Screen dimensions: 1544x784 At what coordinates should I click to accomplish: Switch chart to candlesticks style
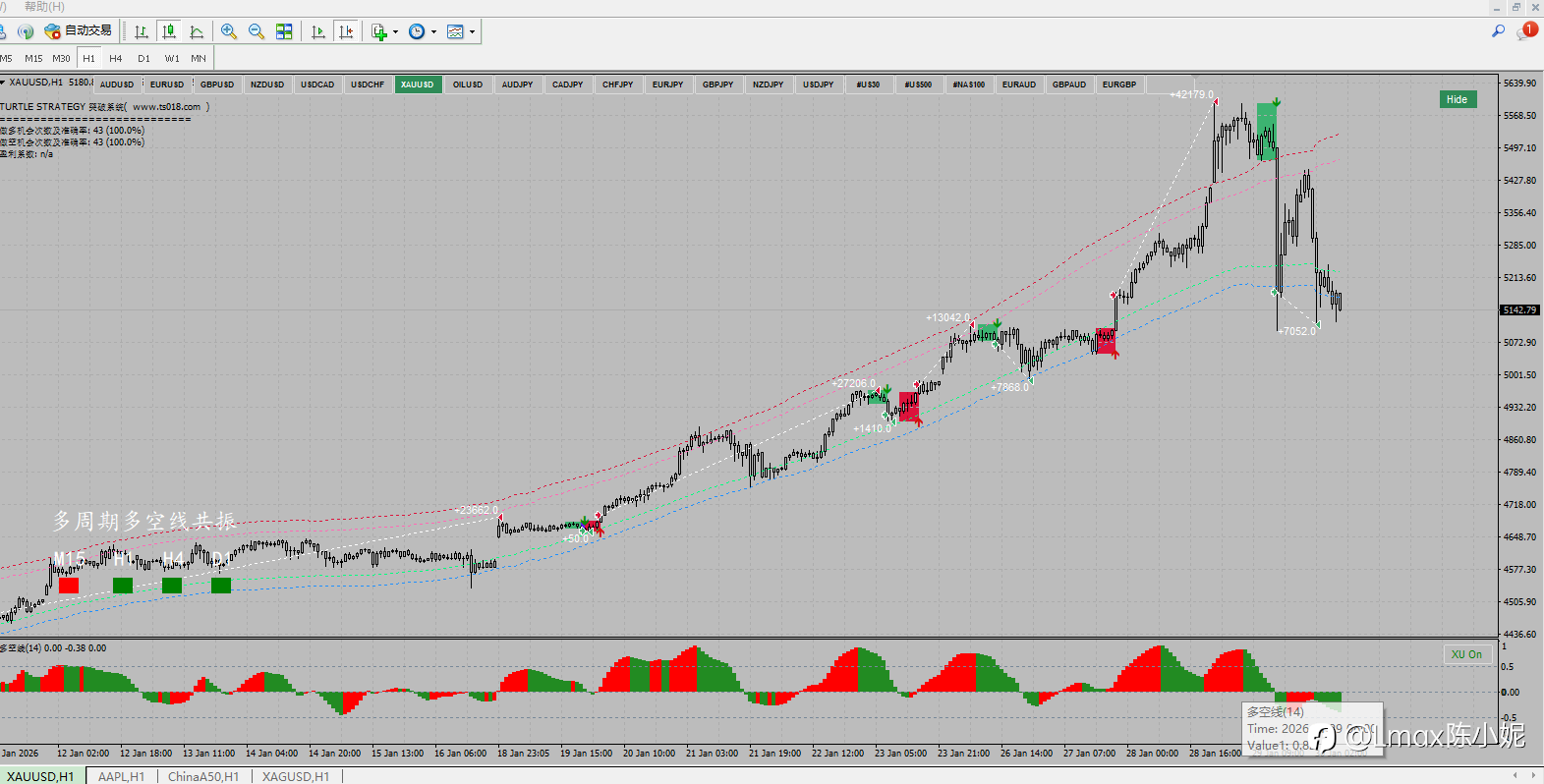coord(169,31)
